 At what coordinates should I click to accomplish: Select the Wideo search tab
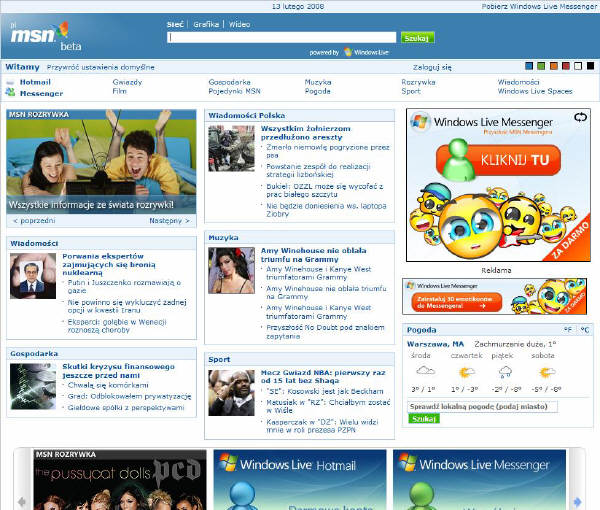(x=240, y=24)
